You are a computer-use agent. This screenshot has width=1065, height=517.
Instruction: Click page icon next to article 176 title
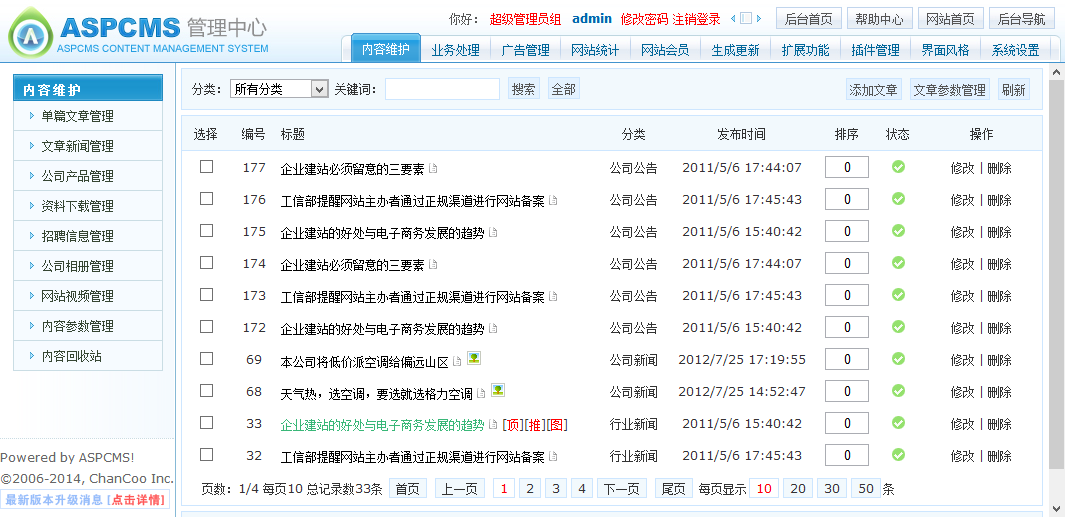554,200
